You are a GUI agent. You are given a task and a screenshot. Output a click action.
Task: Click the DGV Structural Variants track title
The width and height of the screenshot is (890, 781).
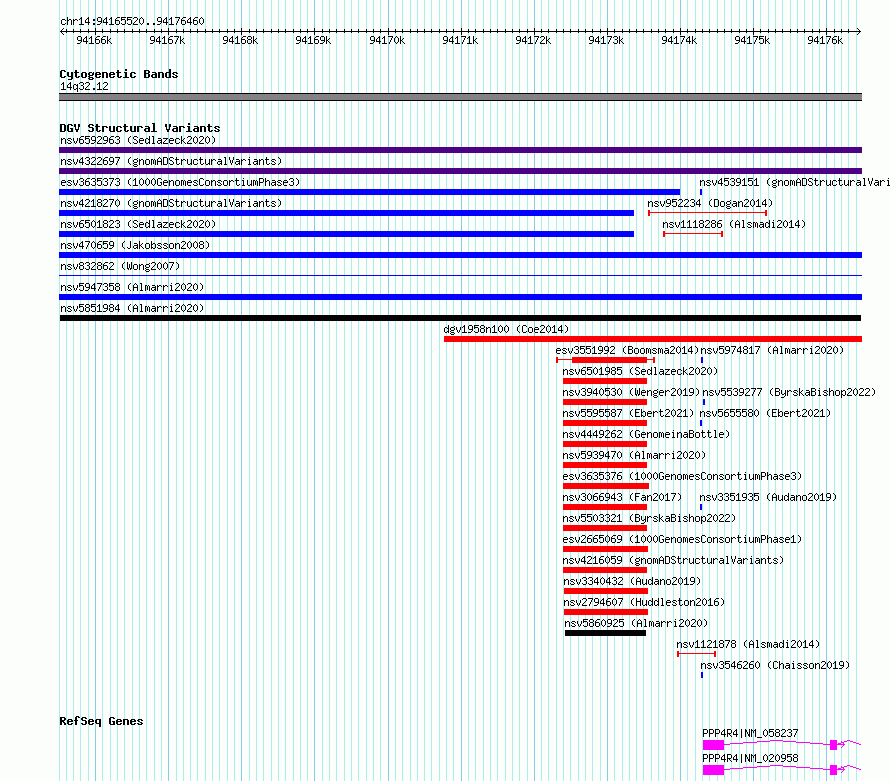point(140,128)
